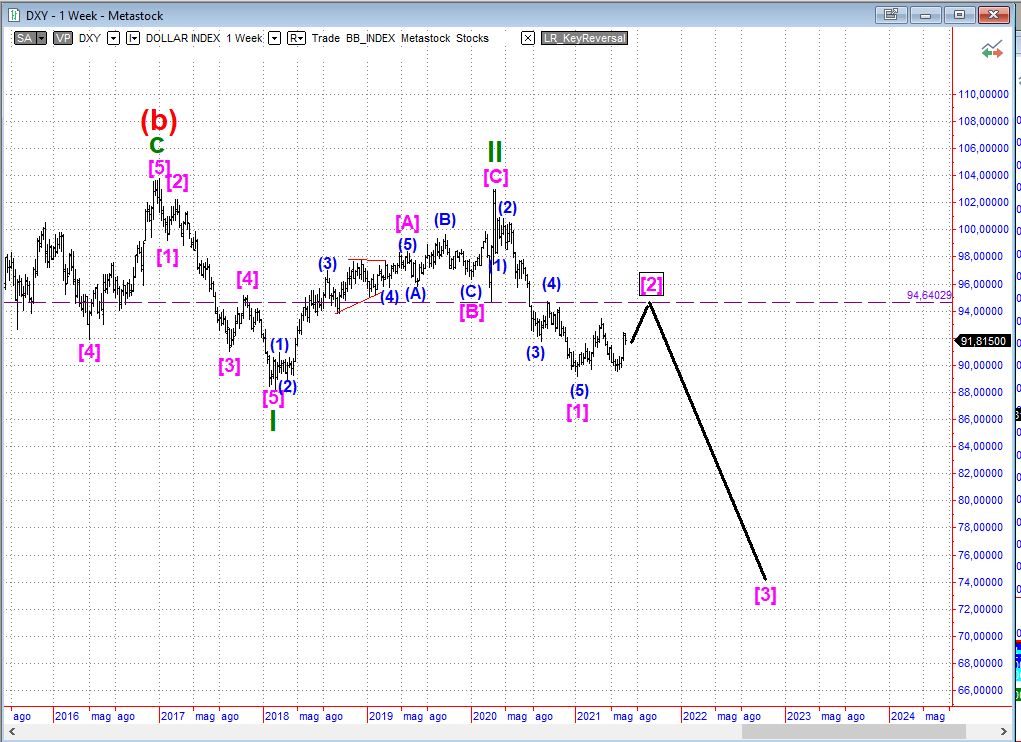Screen dimensions: 1021x742
Task: Click the Trade label in toolbar
Action: (x=328, y=38)
